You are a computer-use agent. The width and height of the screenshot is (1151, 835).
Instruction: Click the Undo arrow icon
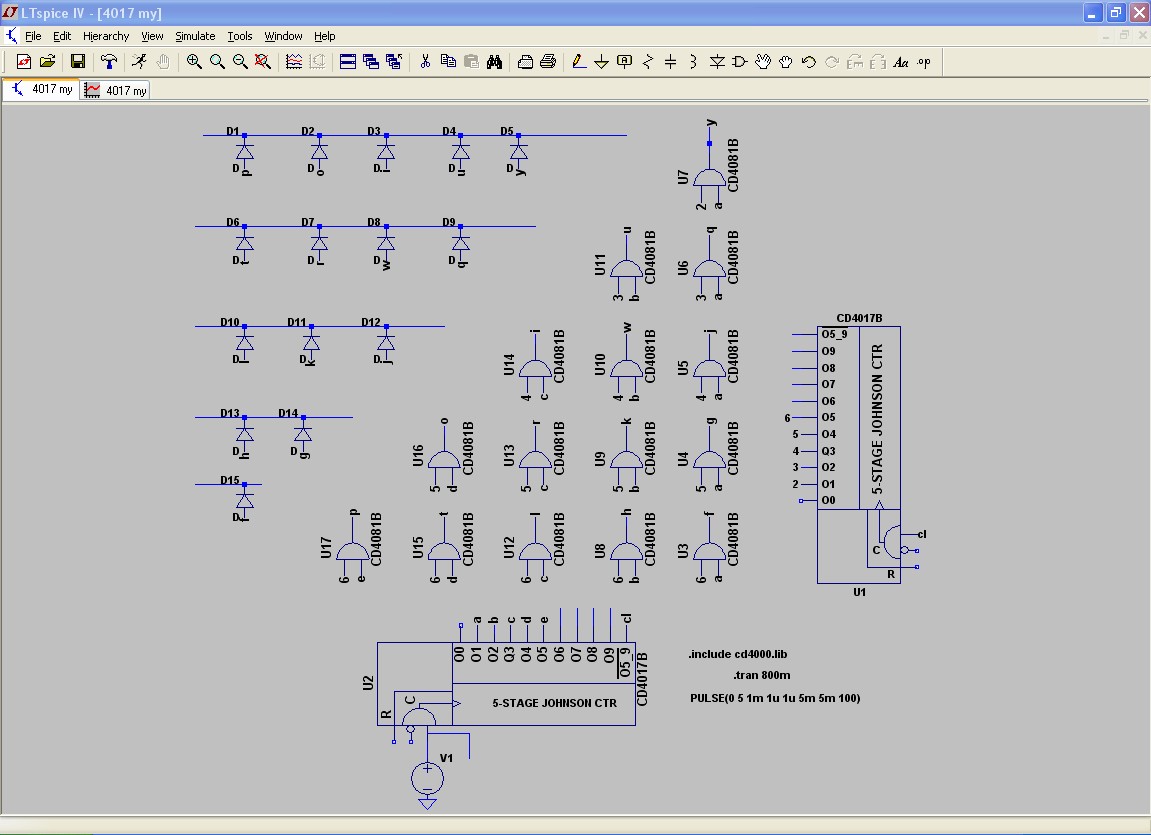coord(808,62)
